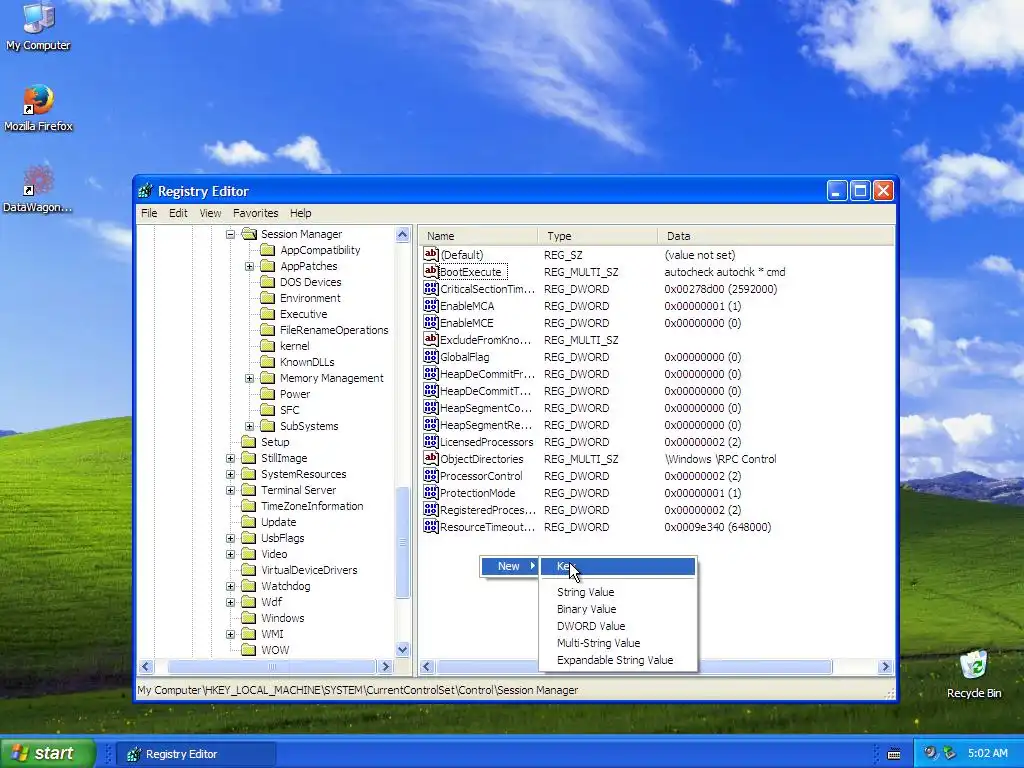Choose String Value from New submenu

coord(618,592)
